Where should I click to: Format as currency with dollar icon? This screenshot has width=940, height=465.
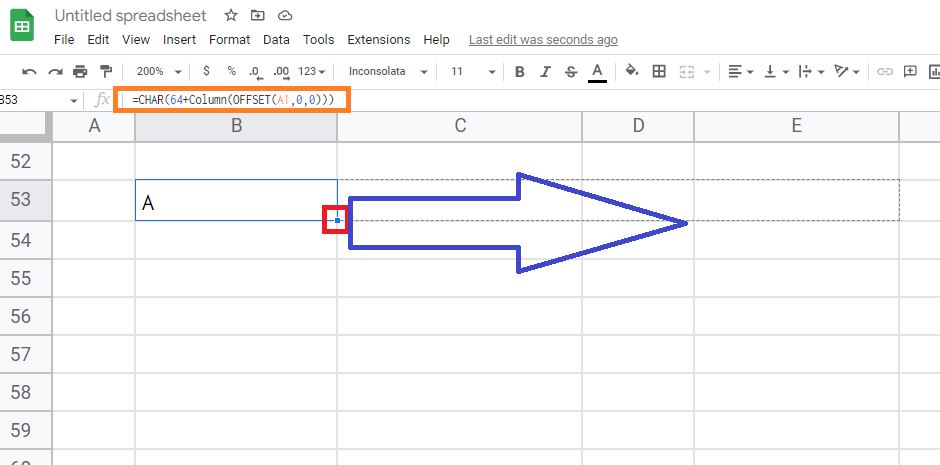coord(206,71)
